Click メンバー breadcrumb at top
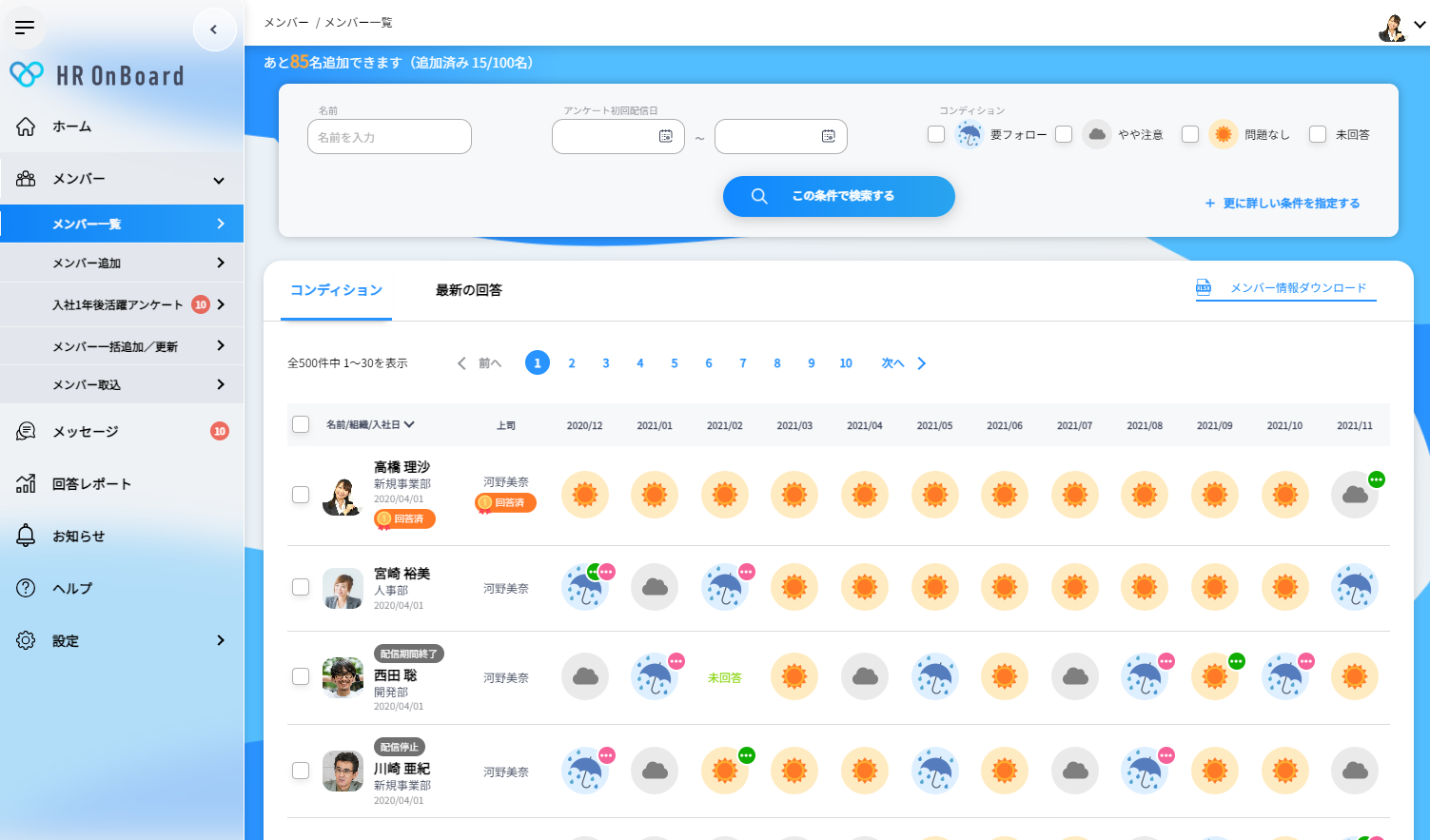Image resolution: width=1430 pixels, height=840 pixels. coord(286,22)
